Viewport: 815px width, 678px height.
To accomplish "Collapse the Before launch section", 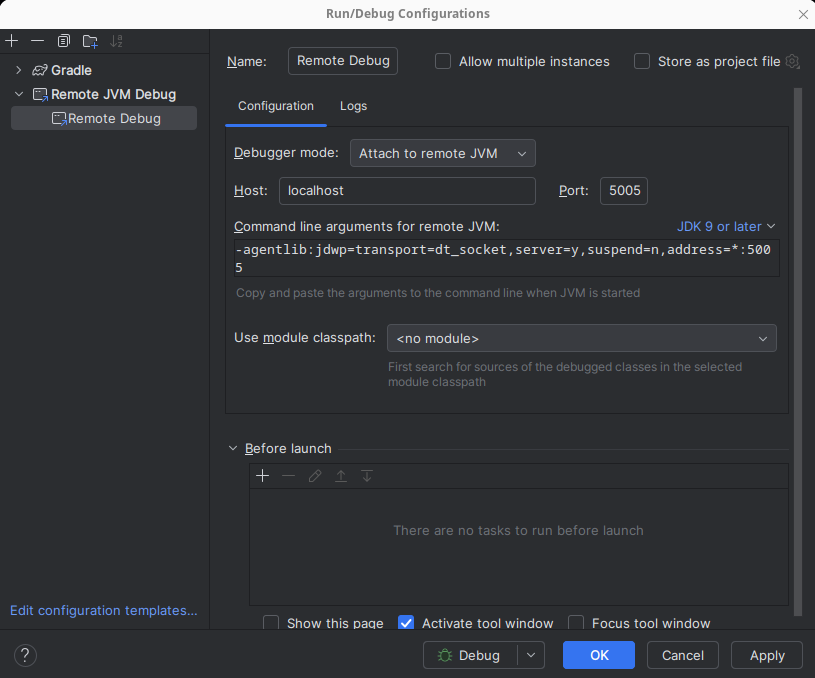I will (233, 448).
